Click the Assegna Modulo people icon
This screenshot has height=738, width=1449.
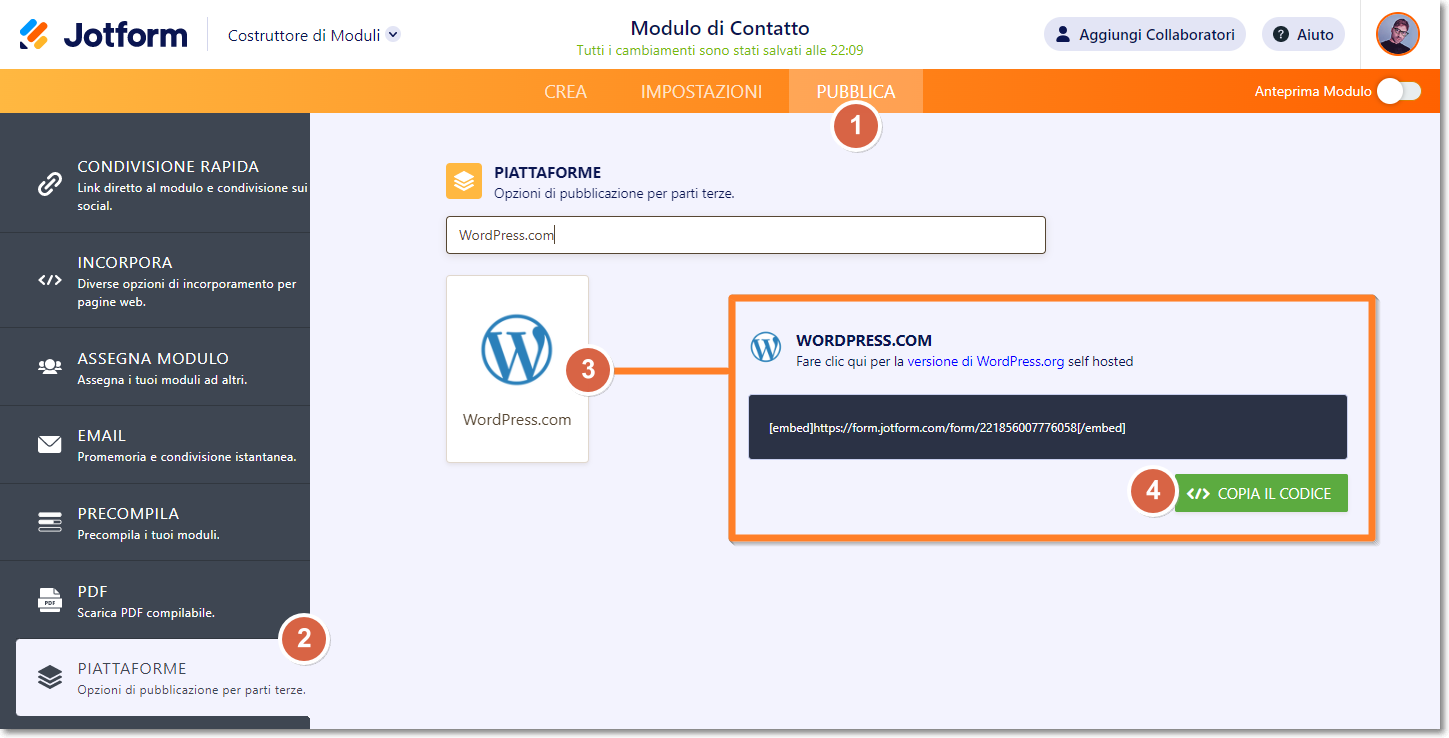49,366
